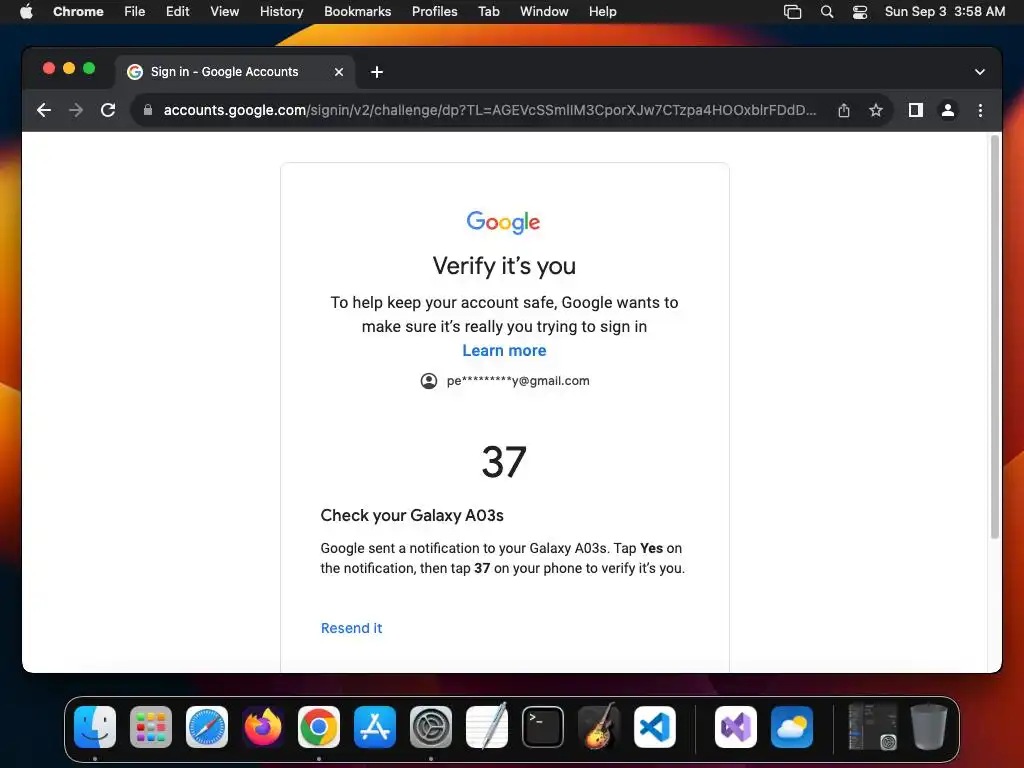
Task: Open Chrome's three-dot menu
Action: coord(980,110)
